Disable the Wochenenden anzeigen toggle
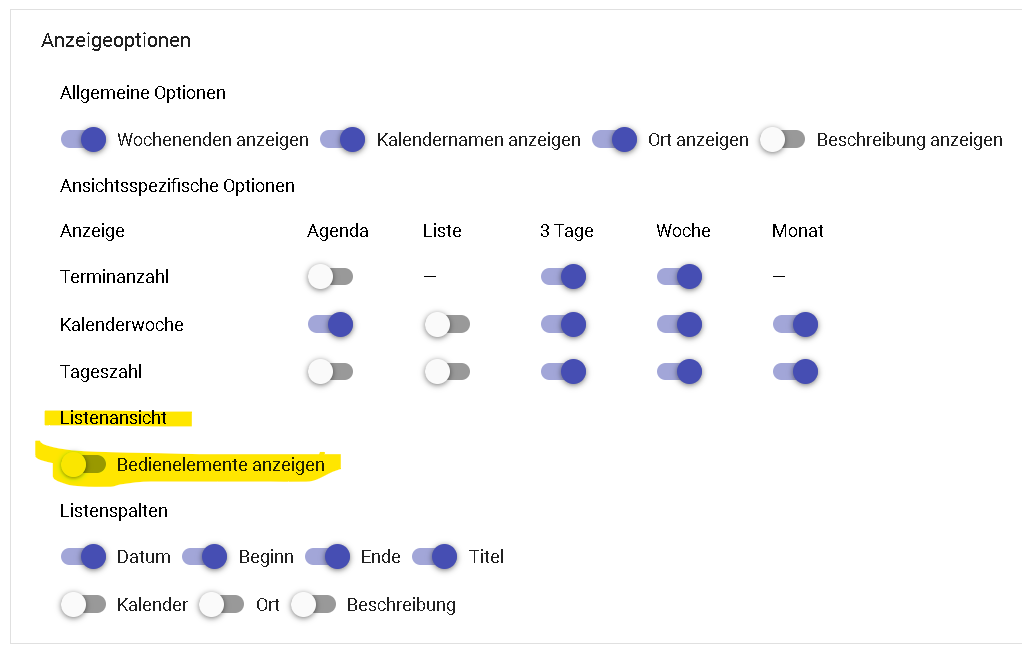Viewport: 1022px width, 657px height. click(x=83, y=139)
